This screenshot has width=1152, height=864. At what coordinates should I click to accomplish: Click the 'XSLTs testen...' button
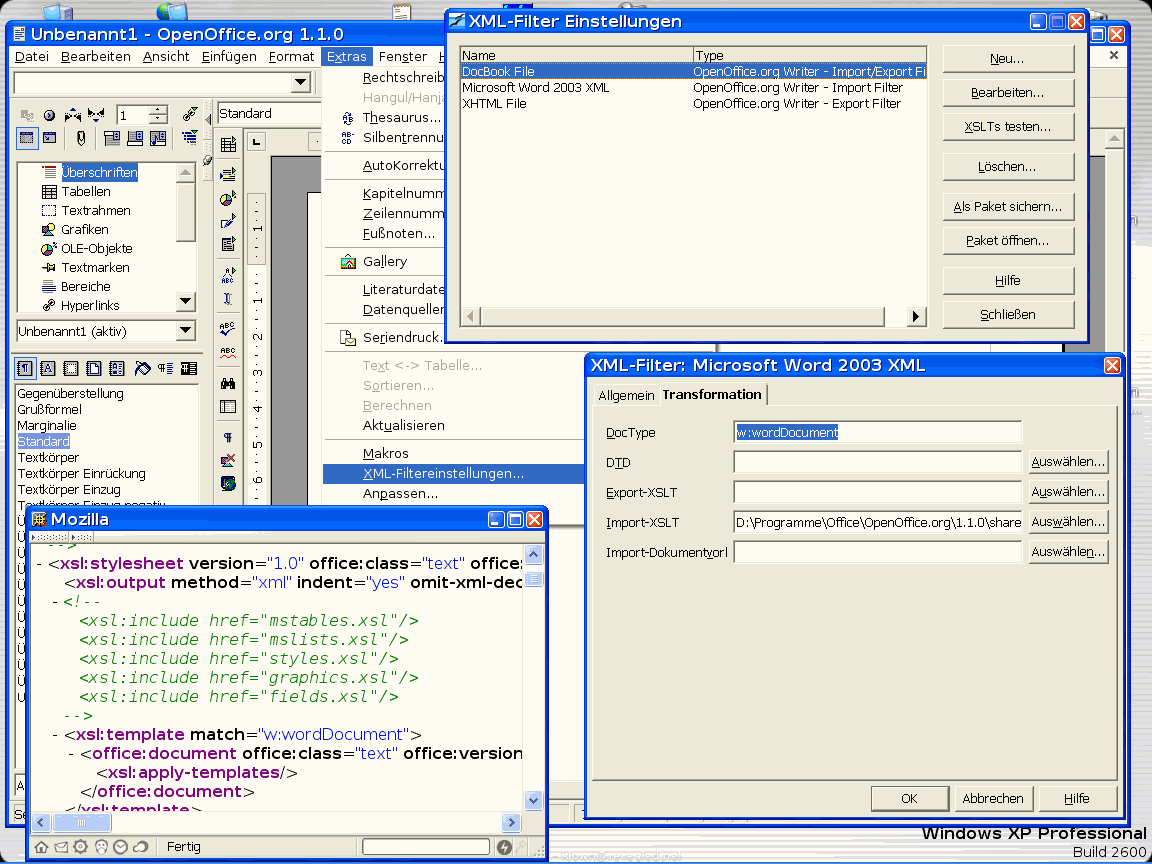[1007, 127]
